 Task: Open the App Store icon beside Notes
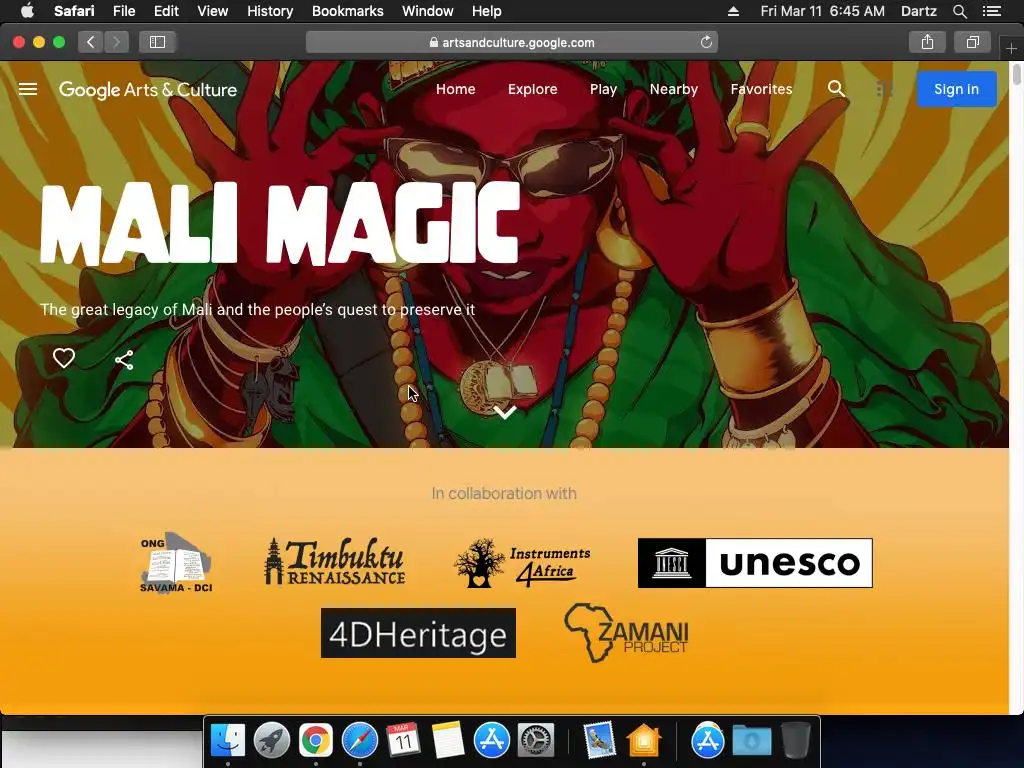[x=492, y=741]
